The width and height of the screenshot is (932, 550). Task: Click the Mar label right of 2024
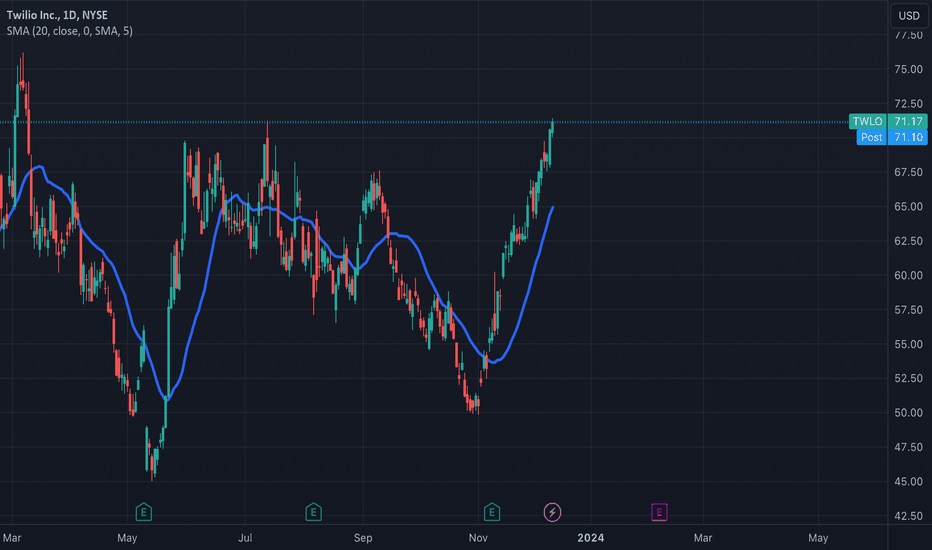[703, 538]
